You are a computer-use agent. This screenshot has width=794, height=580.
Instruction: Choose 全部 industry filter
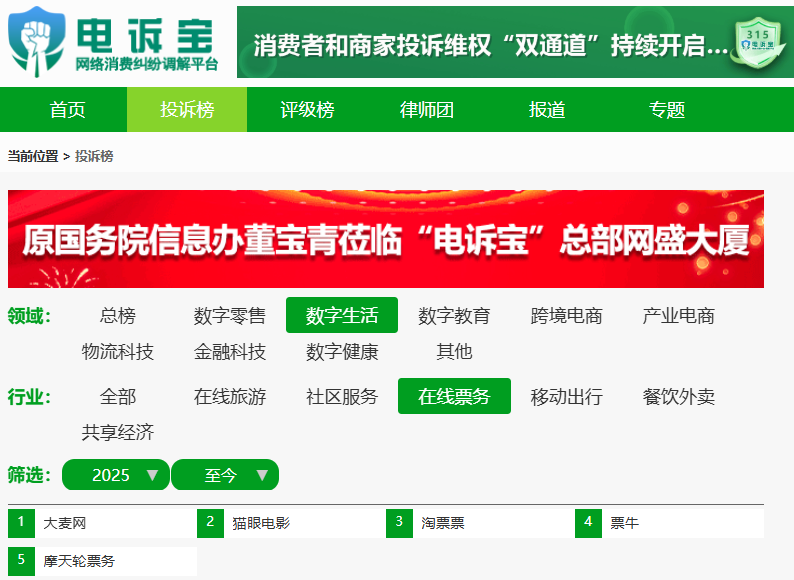tap(118, 396)
